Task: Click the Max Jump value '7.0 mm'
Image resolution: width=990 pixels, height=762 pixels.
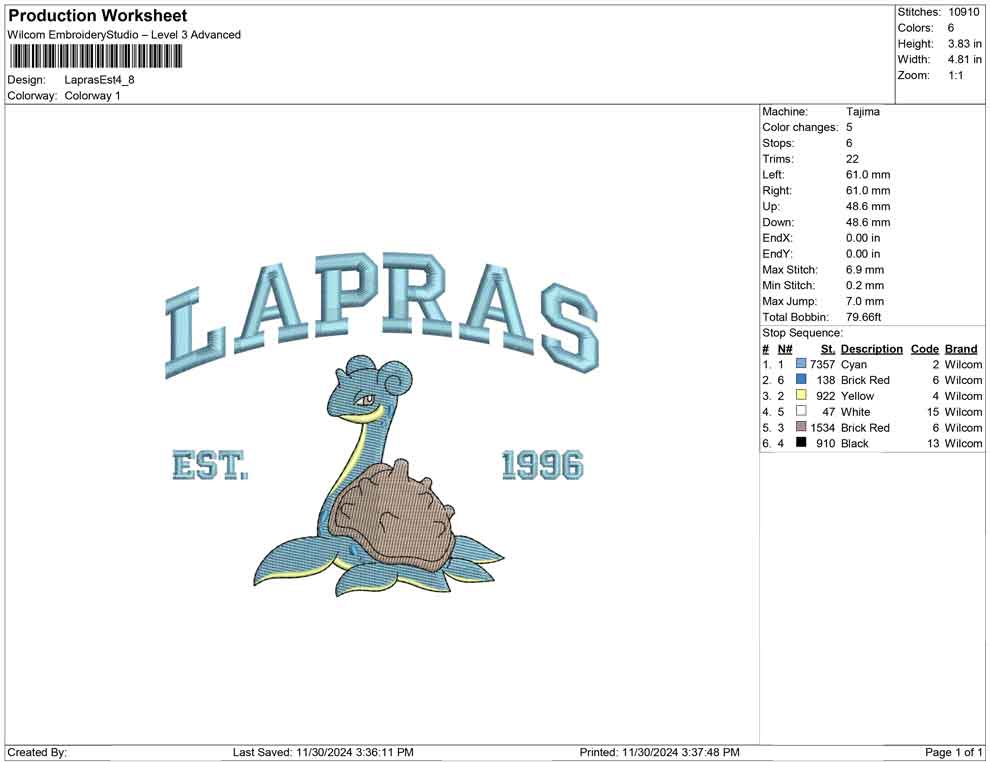Action: coord(865,301)
